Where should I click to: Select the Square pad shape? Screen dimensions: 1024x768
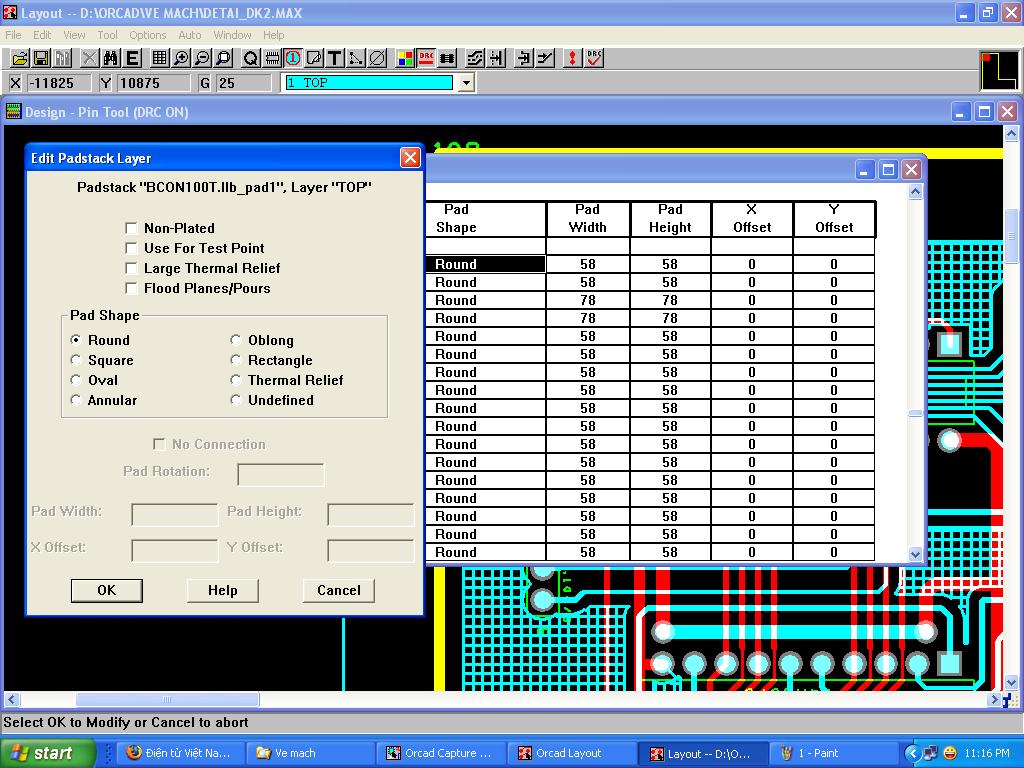(76, 360)
